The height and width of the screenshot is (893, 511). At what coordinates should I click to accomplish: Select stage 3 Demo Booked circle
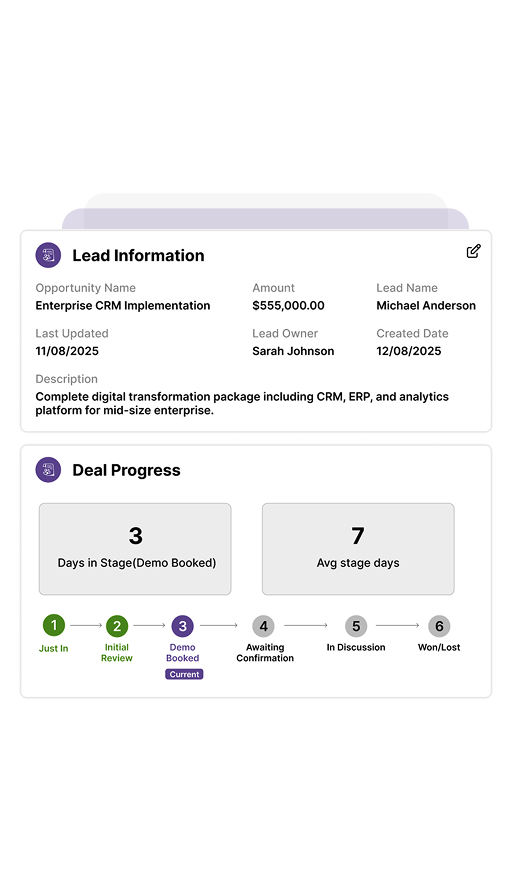183,626
